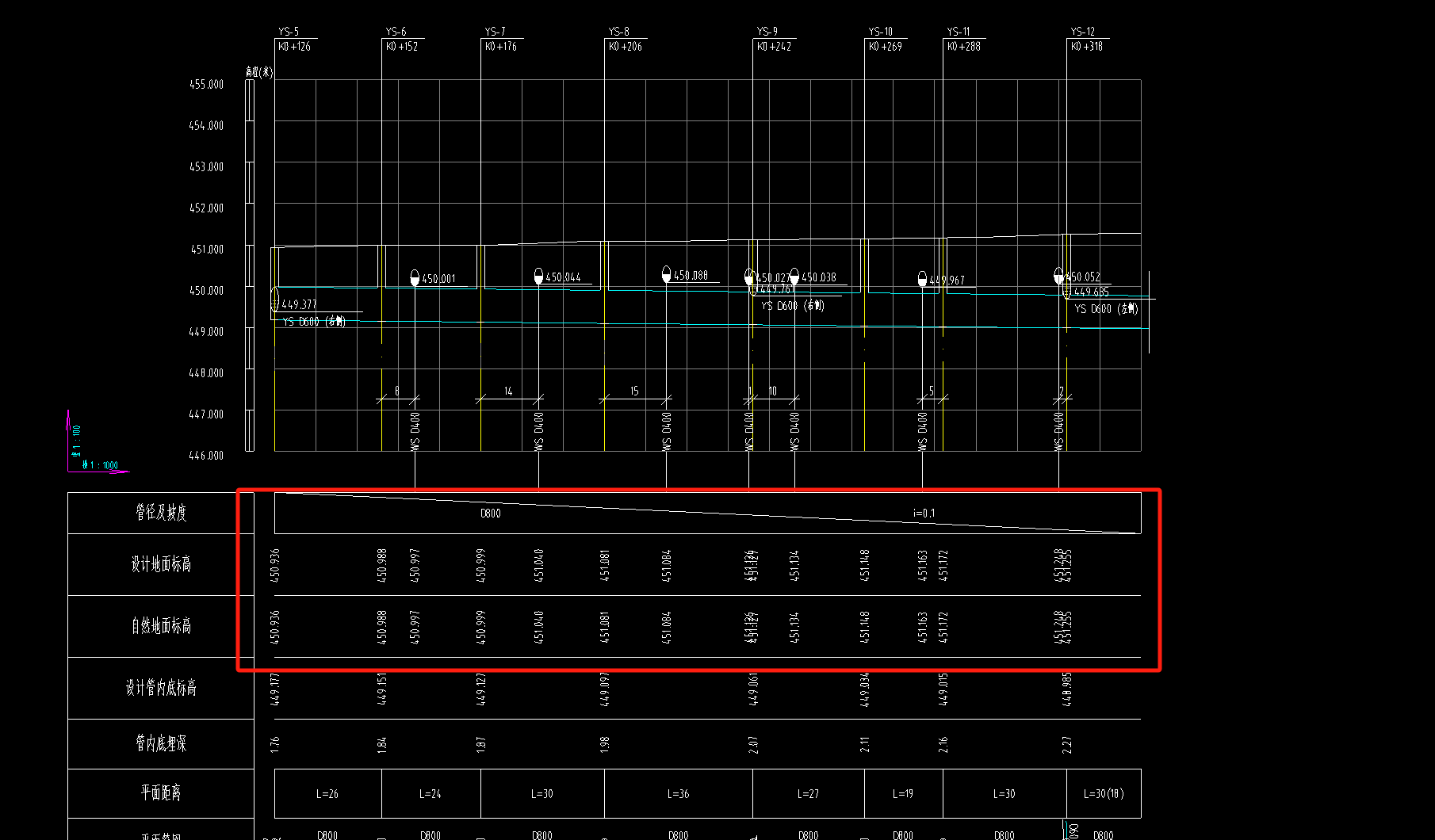Image resolution: width=1435 pixels, height=840 pixels.
Task: Select the YS-7 node label
Action: pos(495,32)
